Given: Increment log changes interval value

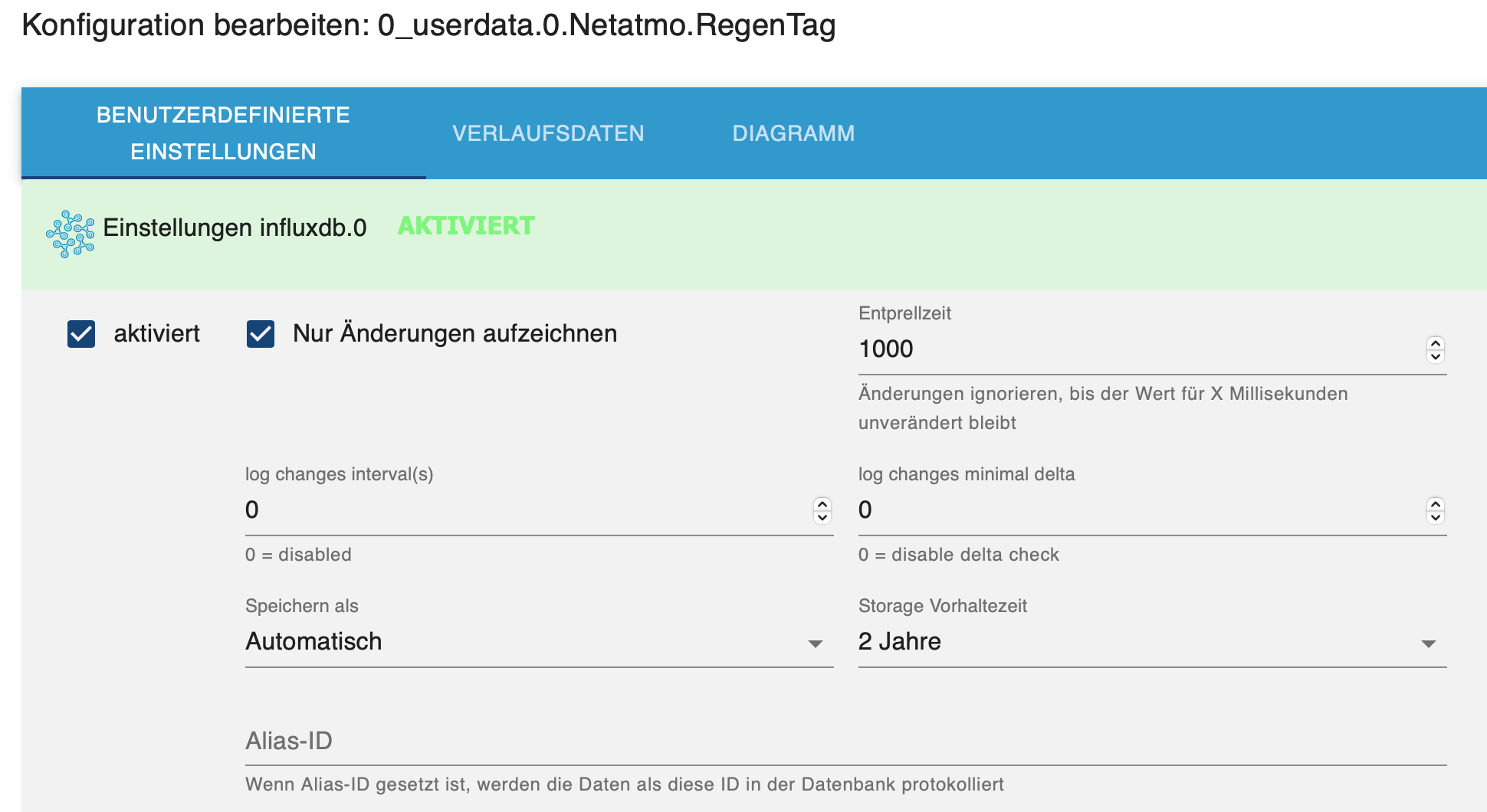Looking at the screenshot, I should [822, 504].
